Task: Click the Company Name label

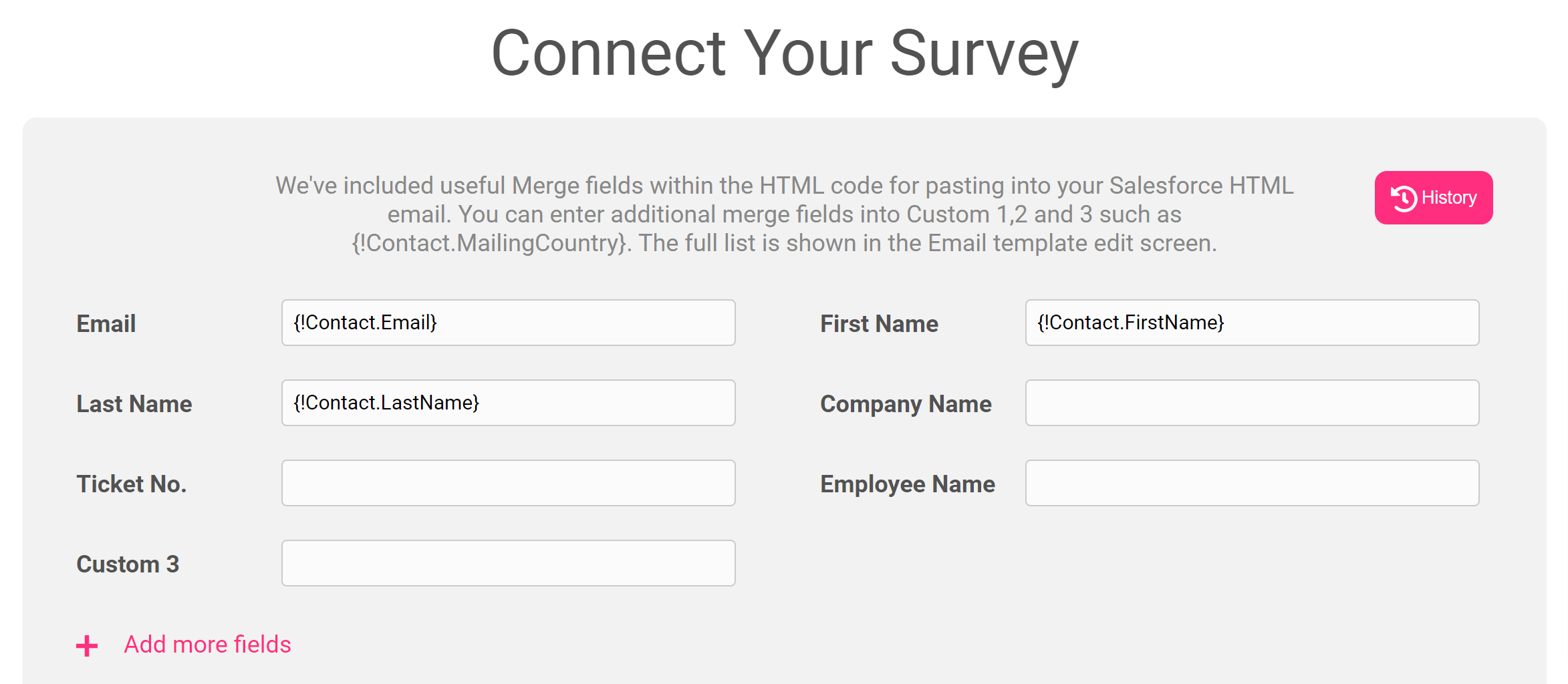Action: [906, 405]
